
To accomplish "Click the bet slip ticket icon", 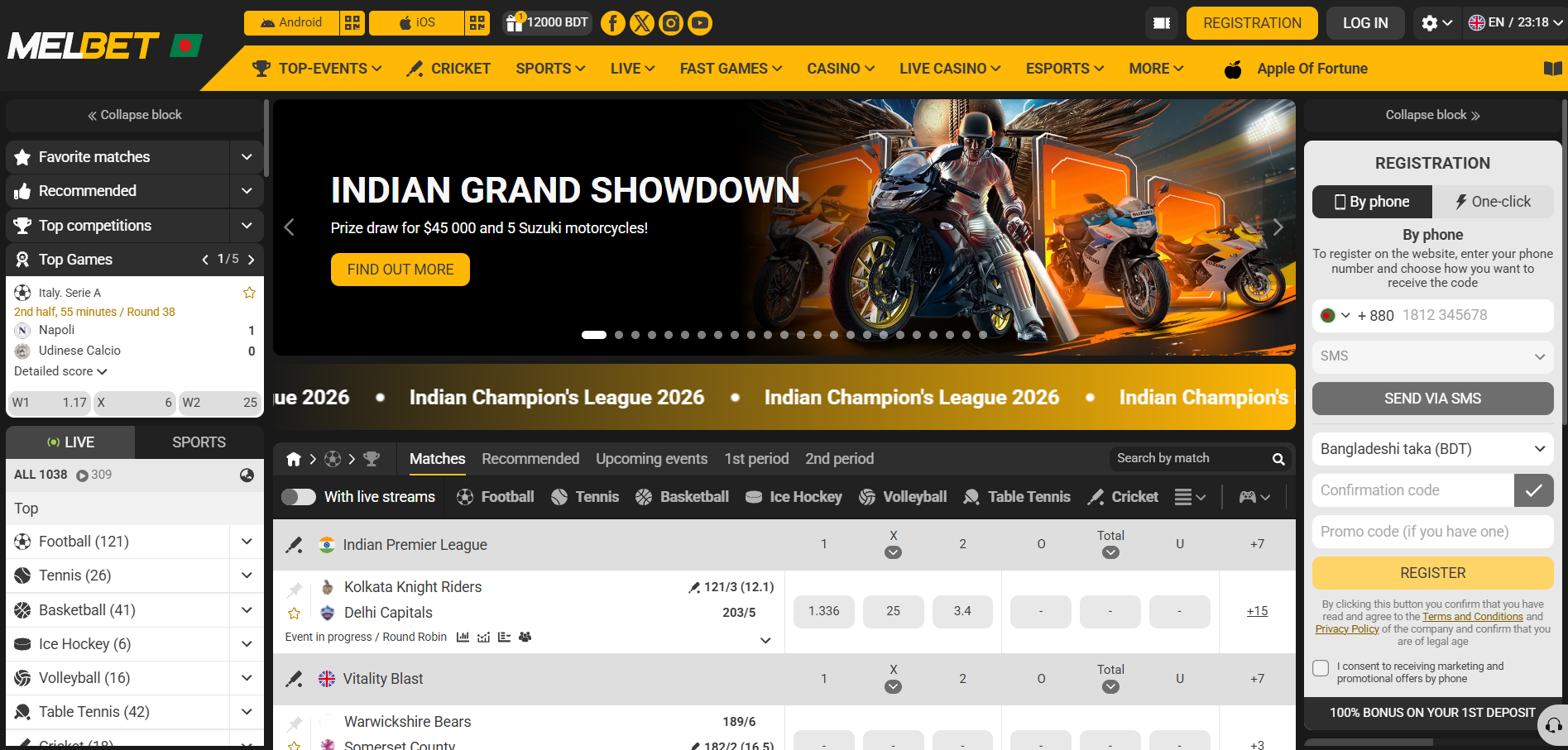I will [1162, 23].
